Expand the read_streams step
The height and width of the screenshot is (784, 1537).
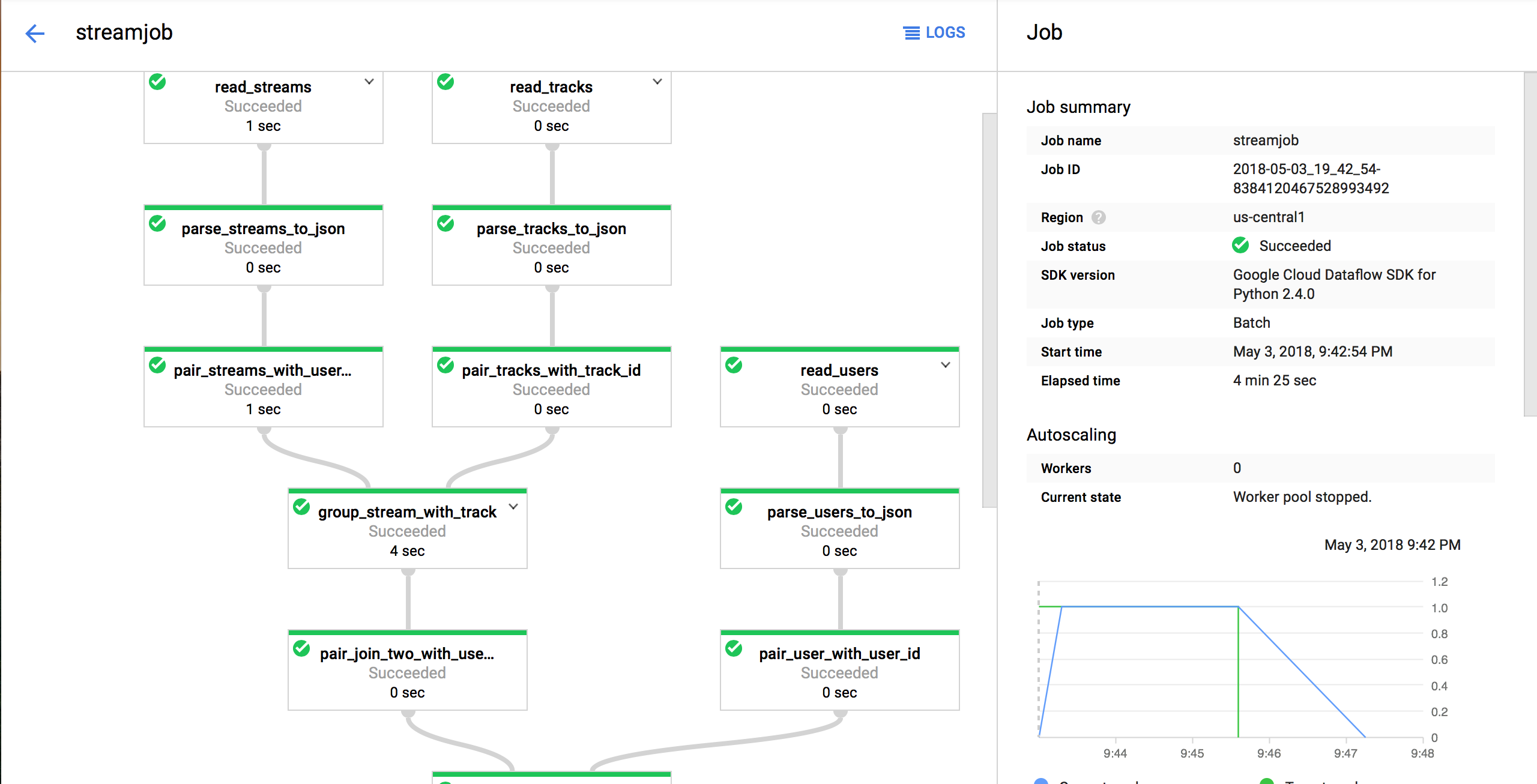(x=369, y=82)
